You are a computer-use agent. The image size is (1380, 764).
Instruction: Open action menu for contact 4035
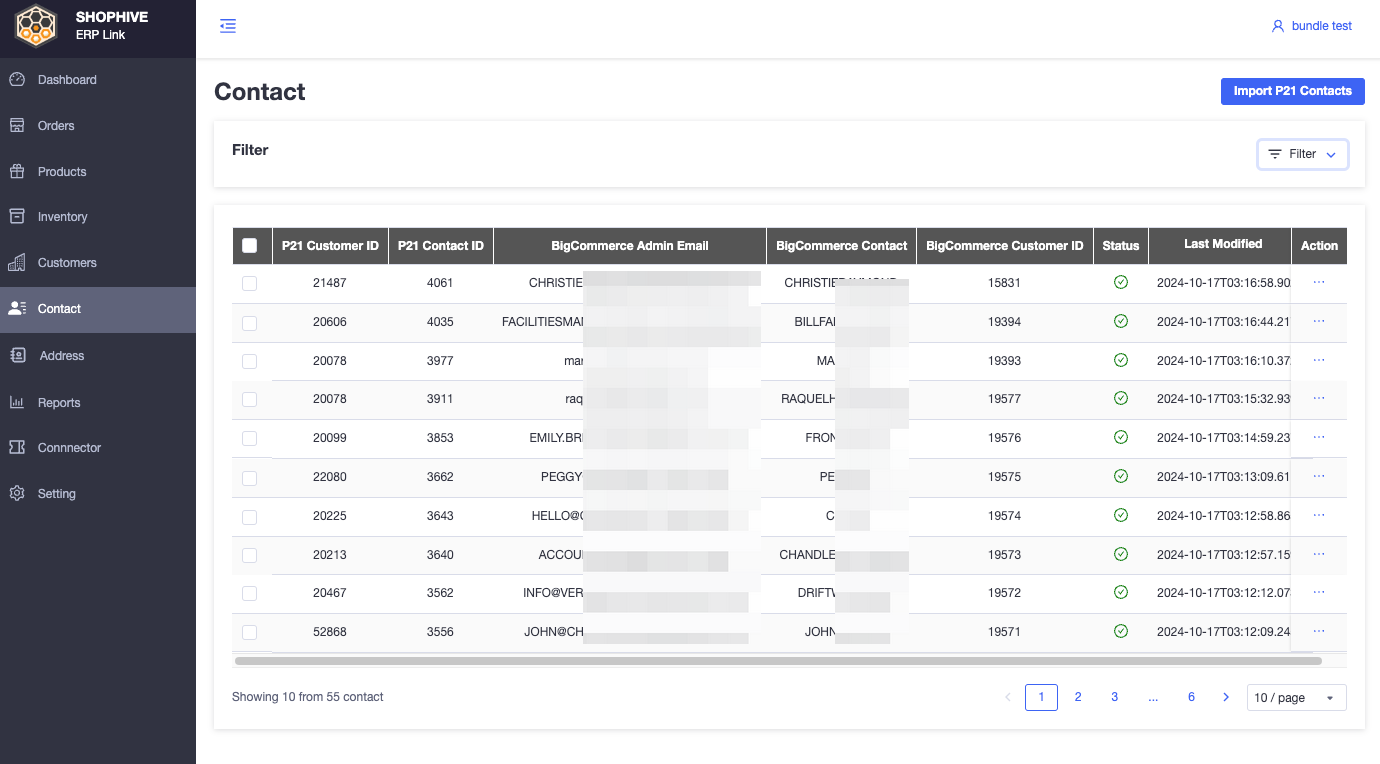pyautogui.click(x=1319, y=321)
